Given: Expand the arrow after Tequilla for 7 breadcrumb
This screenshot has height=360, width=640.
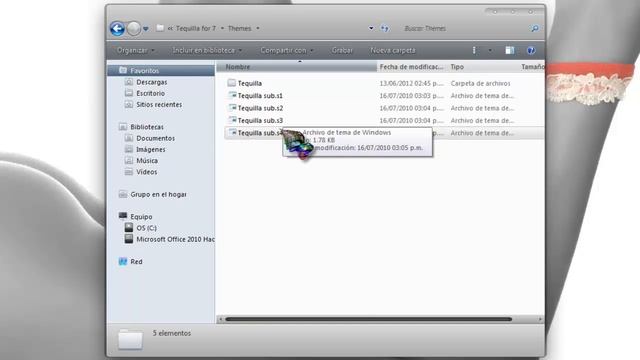Looking at the screenshot, I should [x=222, y=29].
